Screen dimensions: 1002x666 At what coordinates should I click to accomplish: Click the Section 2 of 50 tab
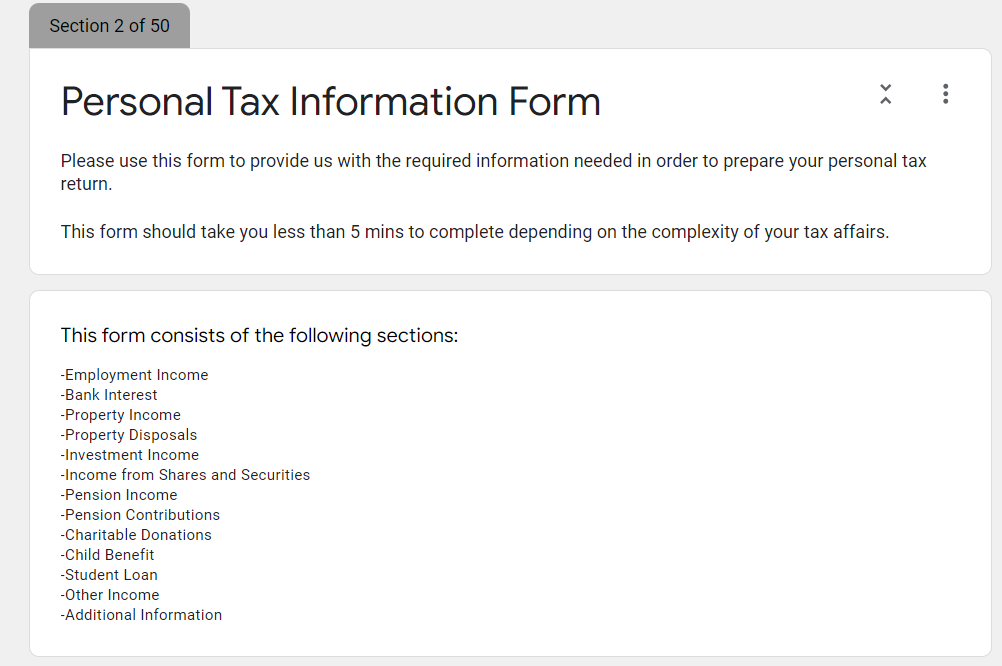pyautogui.click(x=109, y=26)
